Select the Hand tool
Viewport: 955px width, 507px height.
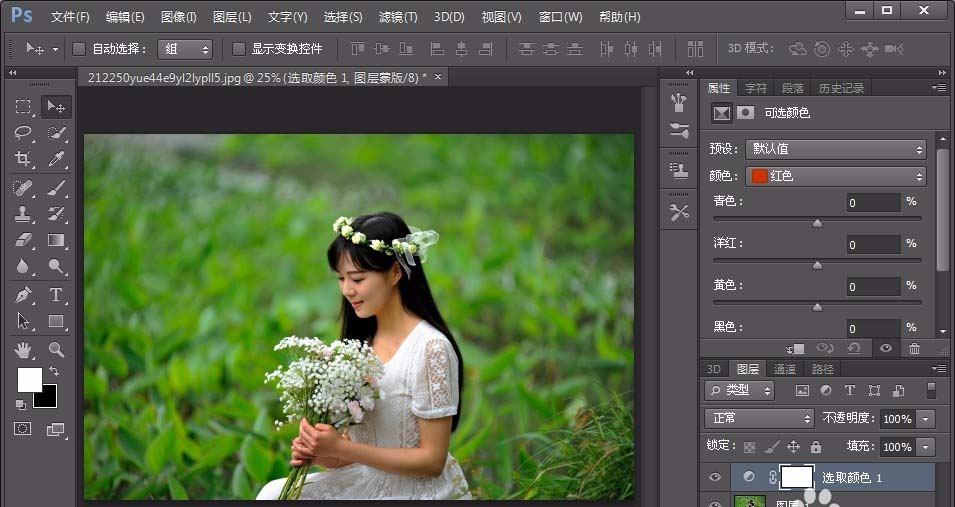point(23,350)
